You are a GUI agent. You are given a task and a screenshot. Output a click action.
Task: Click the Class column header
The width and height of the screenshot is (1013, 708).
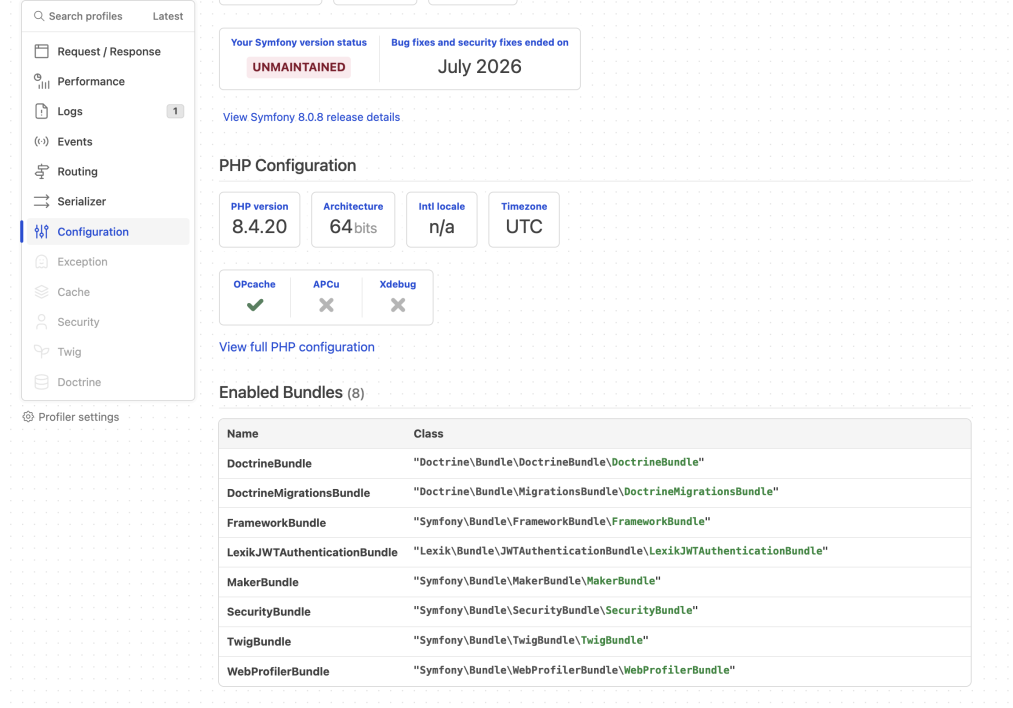(x=428, y=433)
